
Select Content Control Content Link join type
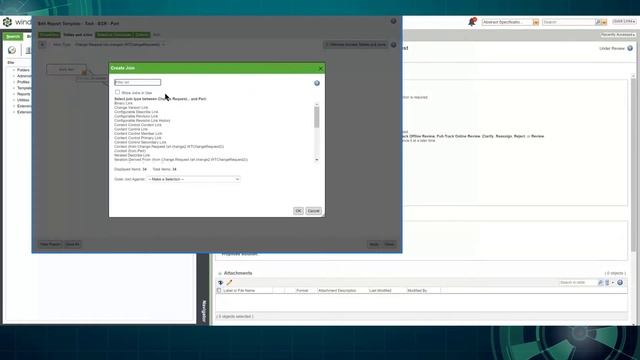pos(138,125)
